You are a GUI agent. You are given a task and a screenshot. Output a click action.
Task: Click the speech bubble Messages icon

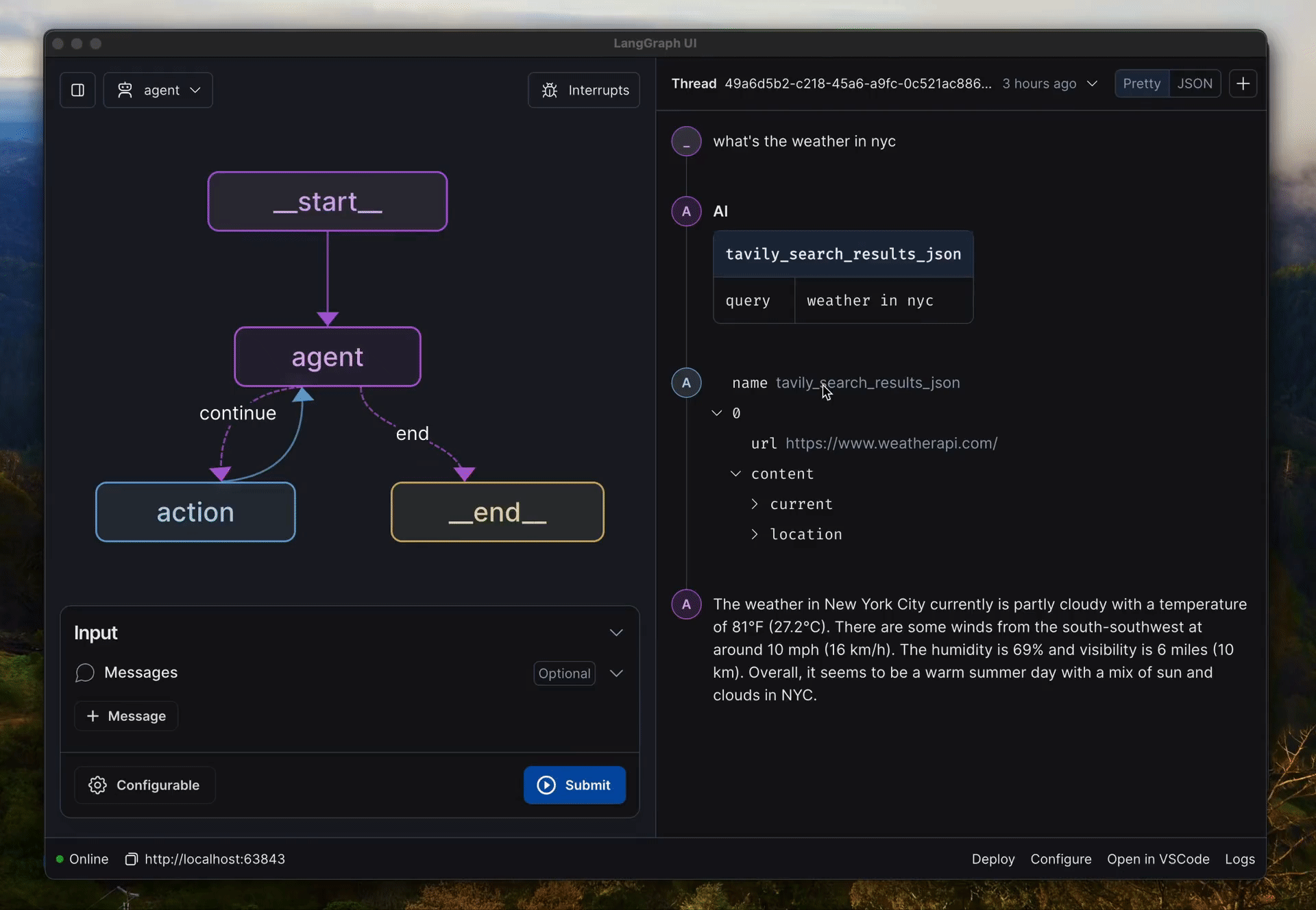[x=85, y=673]
